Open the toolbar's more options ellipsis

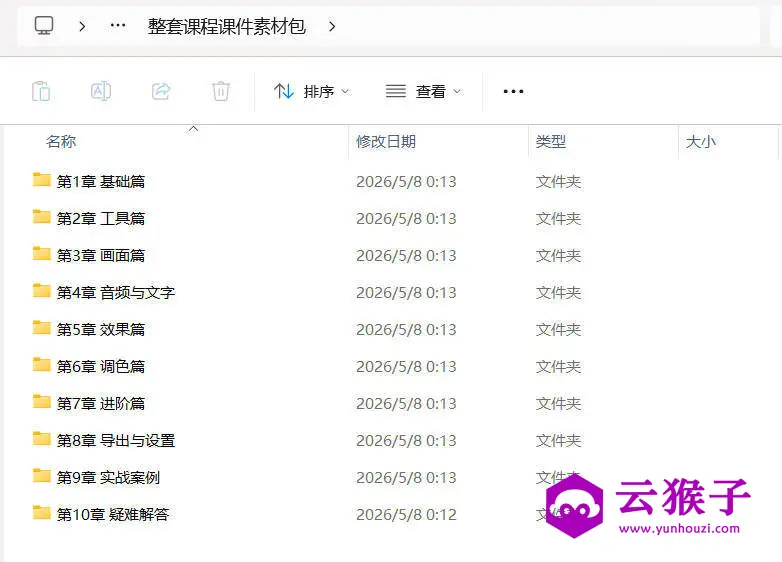coord(513,91)
